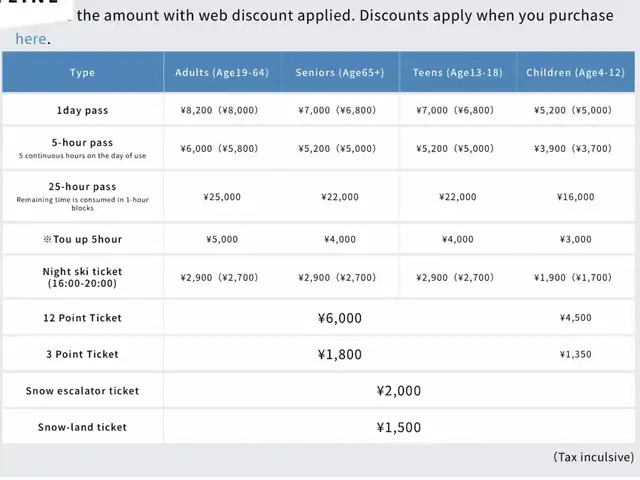This screenshot has height=480, width=640.
Task: Click the "Type" column header
Action: click(83, 73)
